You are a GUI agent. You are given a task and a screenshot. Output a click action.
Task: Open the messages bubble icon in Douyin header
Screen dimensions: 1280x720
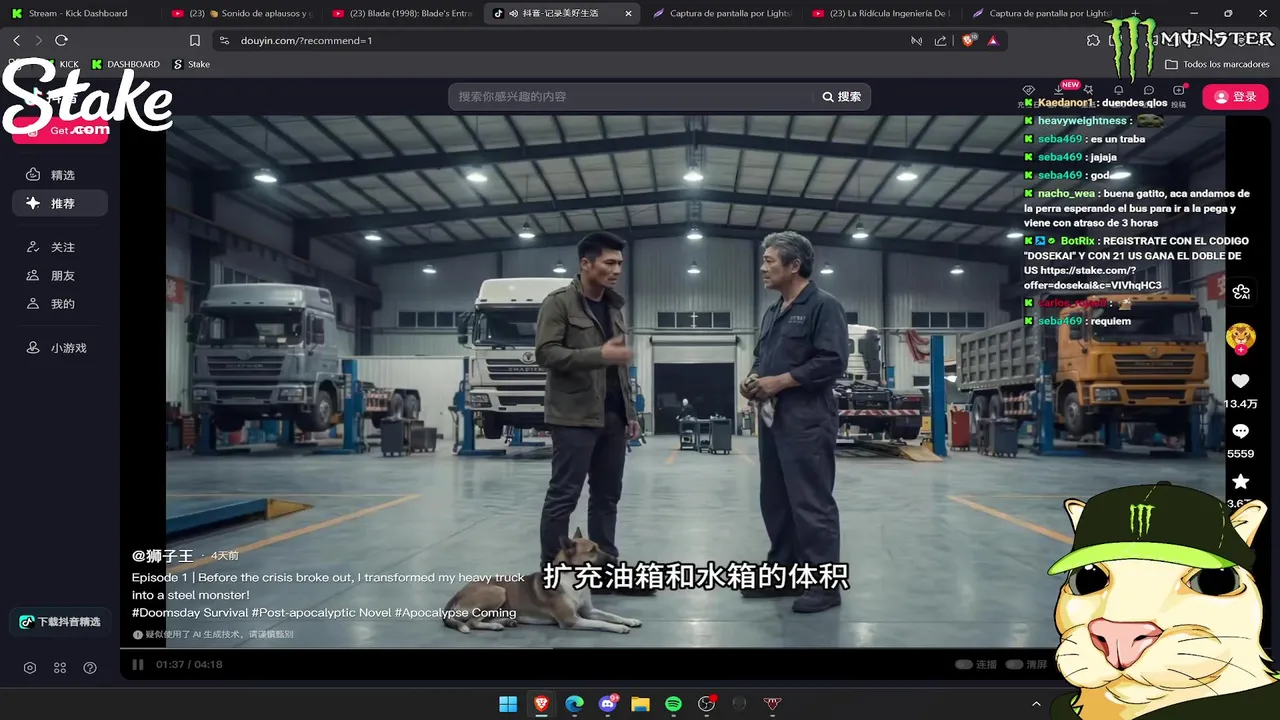tap(1148, 91)
